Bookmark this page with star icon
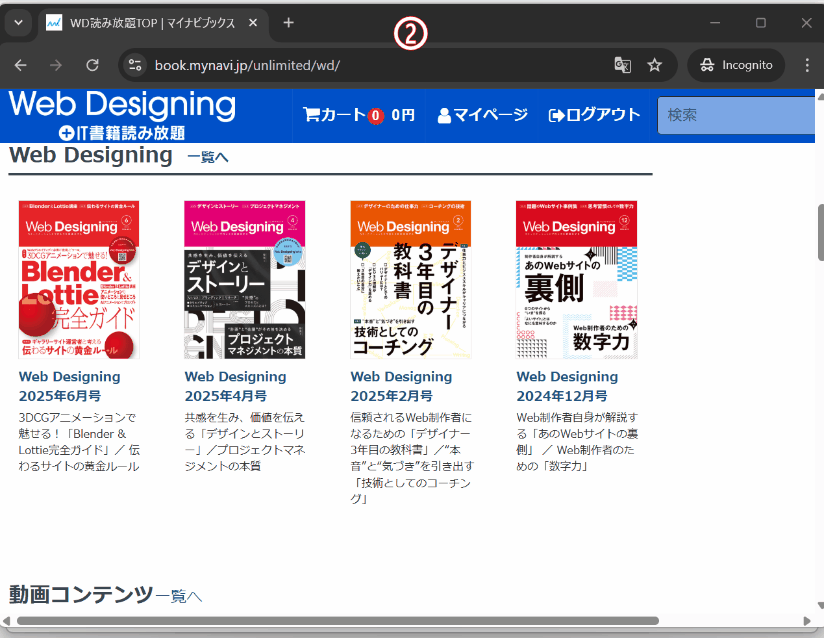 (x=654, y=65)
